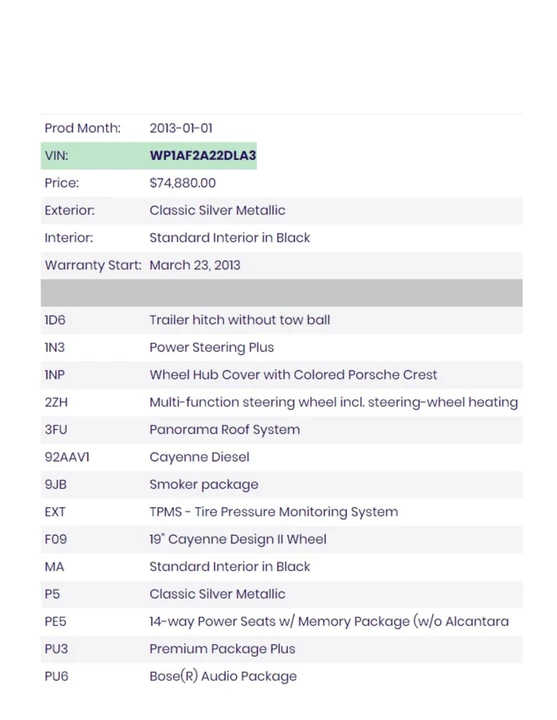Click TPMS - Tire Pressure Monitoring System
Screen dimensions: 557x720
274,512
